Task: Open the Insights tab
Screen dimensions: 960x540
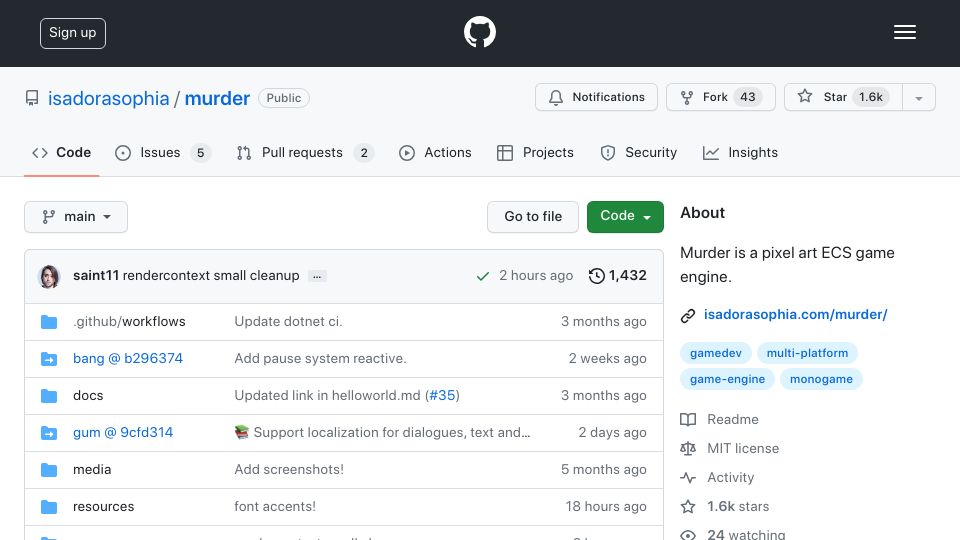Action: [x=740, y=152]
